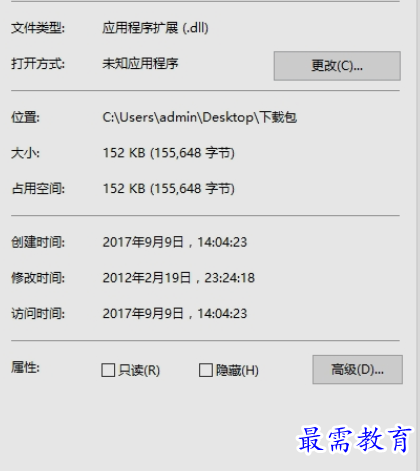Enable the 只读(R) read-only checkbox
This screenshot has width=420, height=471.
pyautogui.click(x=108, y=370)
